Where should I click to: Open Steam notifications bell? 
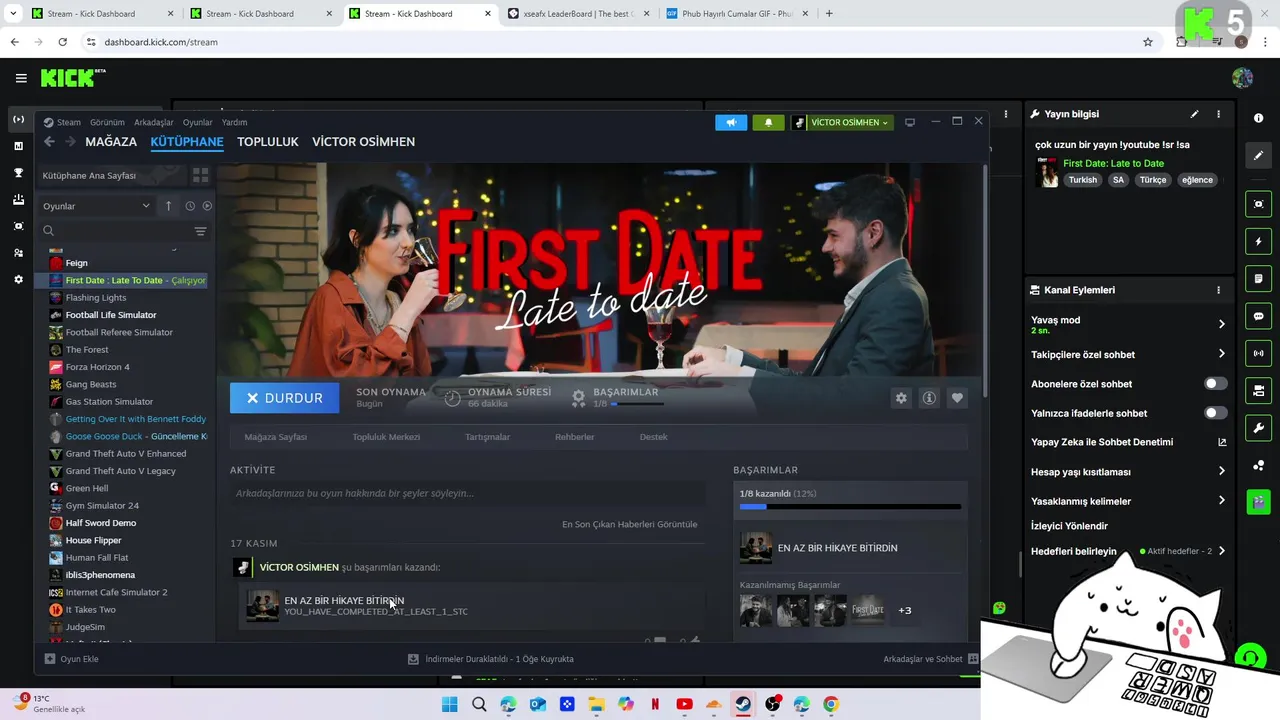coord(768,122)
